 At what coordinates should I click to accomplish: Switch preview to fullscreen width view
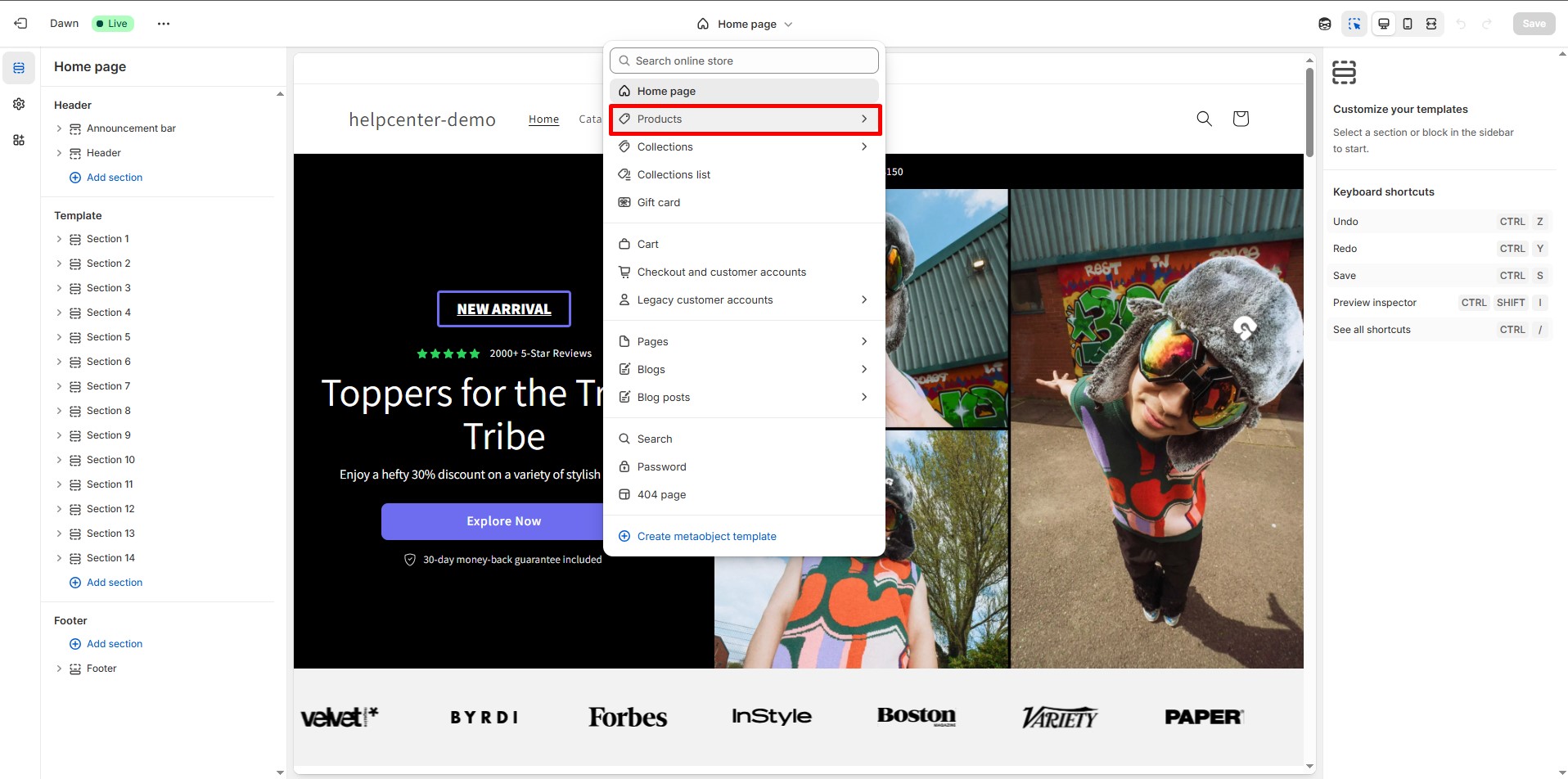pyautogui.click(x=1431, y=24)
